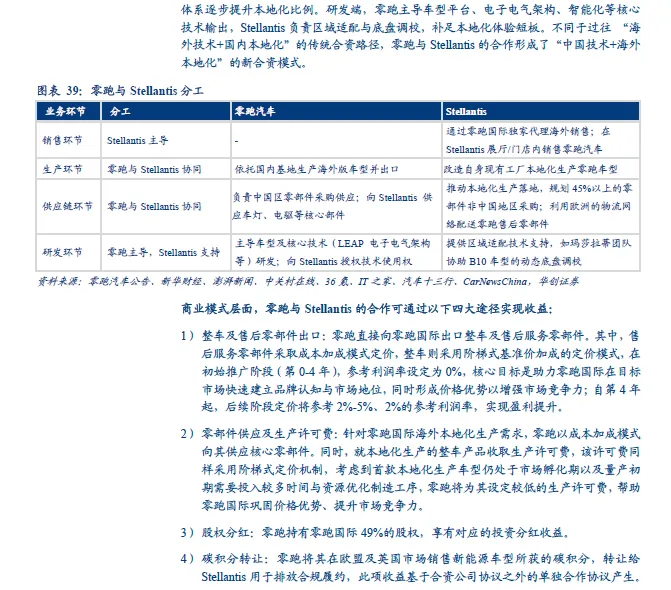
Task: Click list item '1) 整车及售后零部件出口'
Action: [x=411, y=371]
